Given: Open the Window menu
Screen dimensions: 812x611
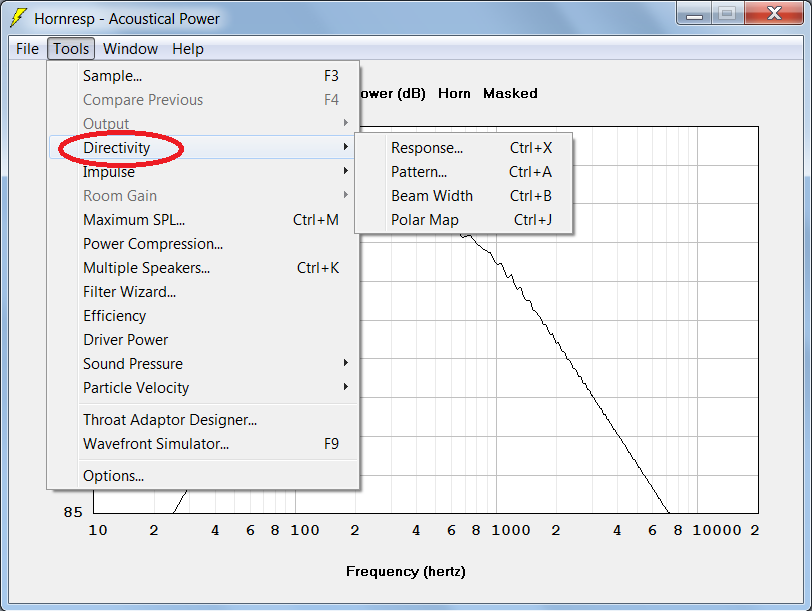Looking at the screenshot, I should point(130,49).
